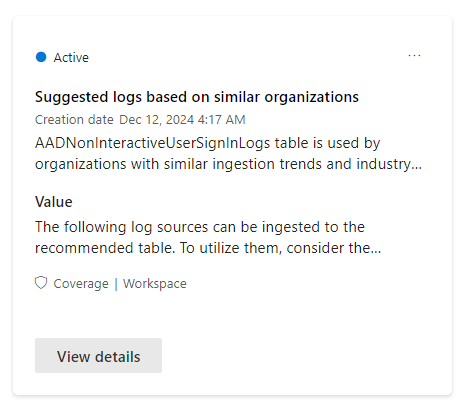Click the Coverage shield icon
The image size is (462, 407).
41,283
